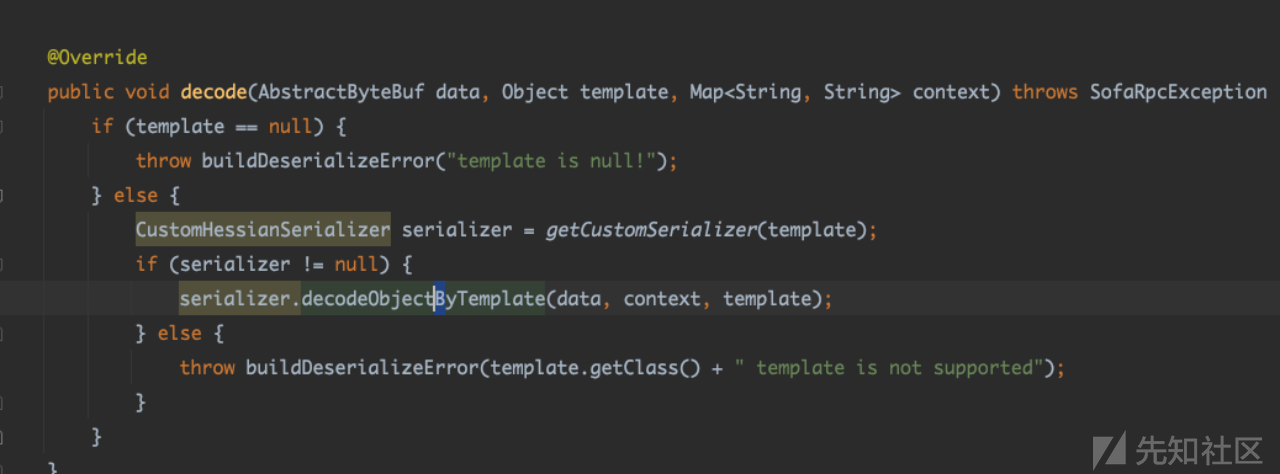The height and width of the screenshot is (474, 1280).
Task: Collapse the 'if (template == null)' fold marker
Action: coord(3,126)
